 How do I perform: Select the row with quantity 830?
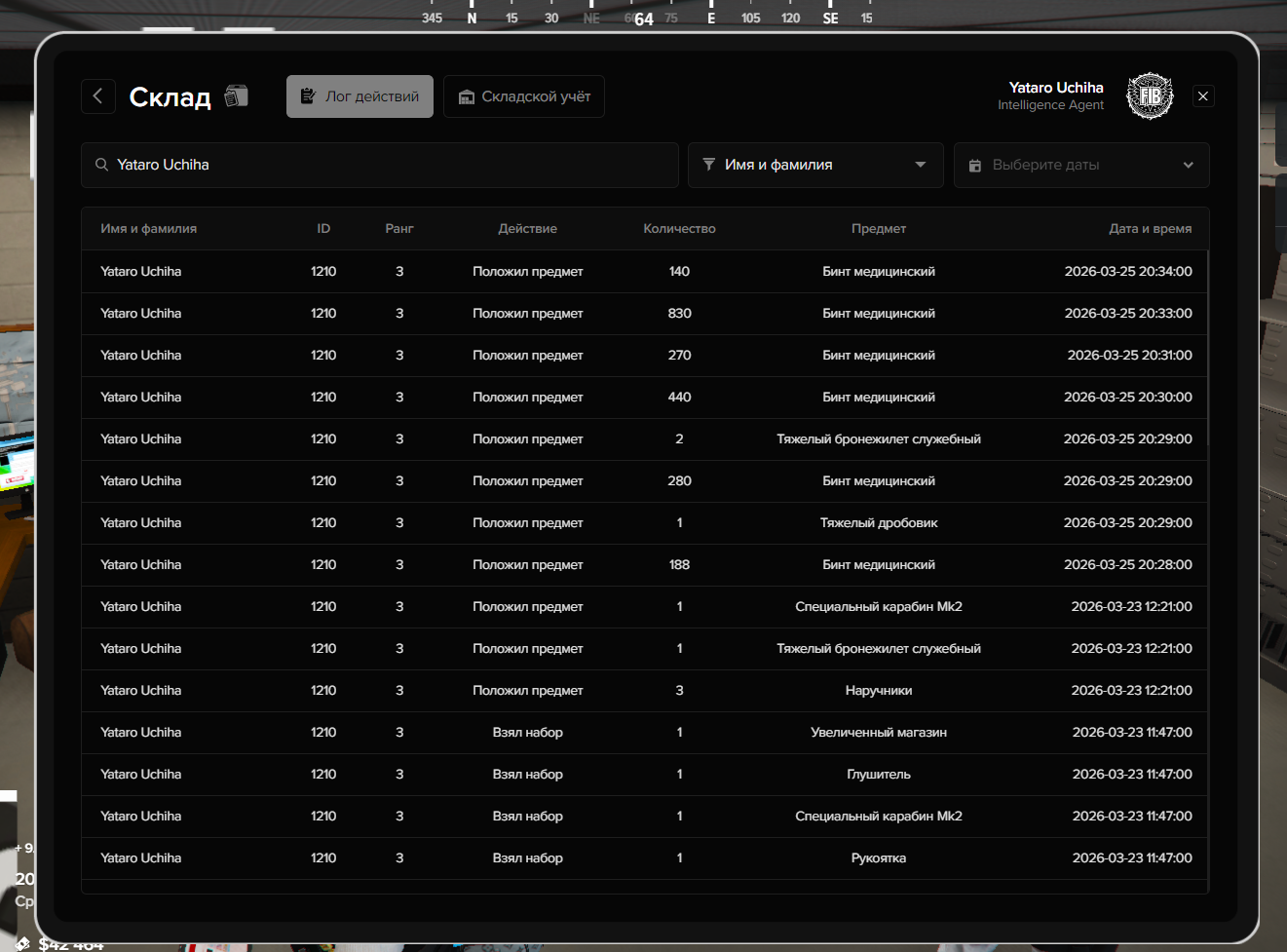pos(643,314)
